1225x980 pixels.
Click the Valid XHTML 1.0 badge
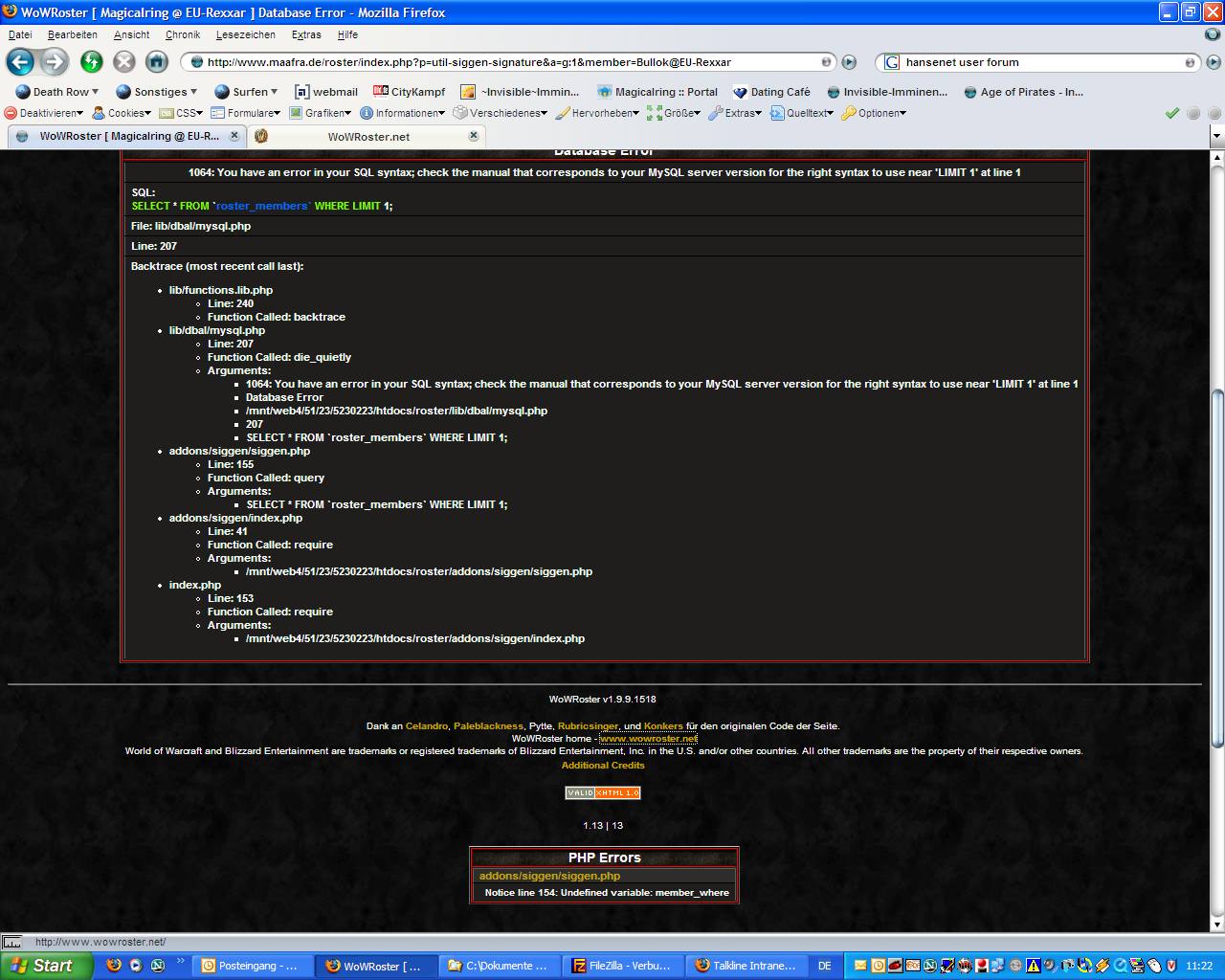tap(603, 792)
